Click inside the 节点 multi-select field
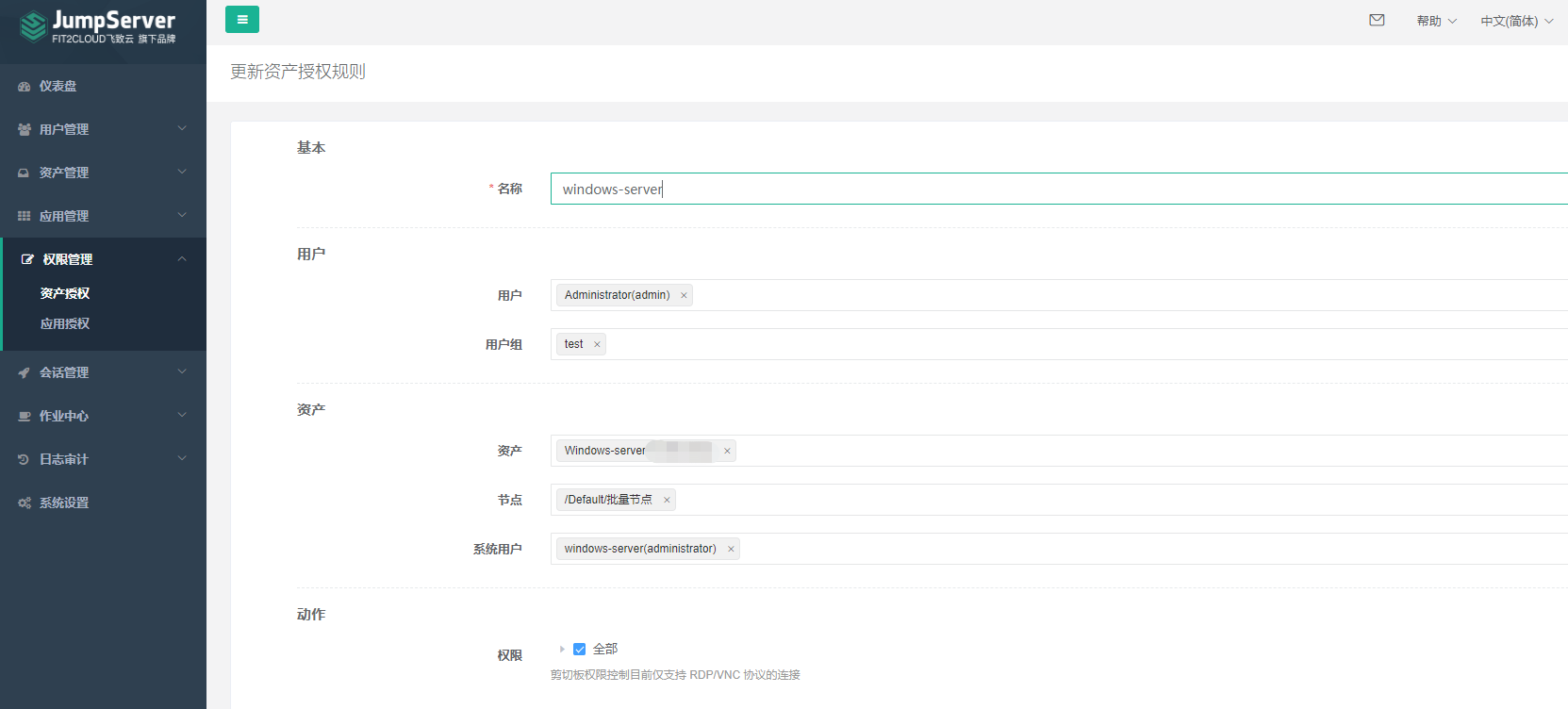The image size is (1568, 709). coord(1059,500)
